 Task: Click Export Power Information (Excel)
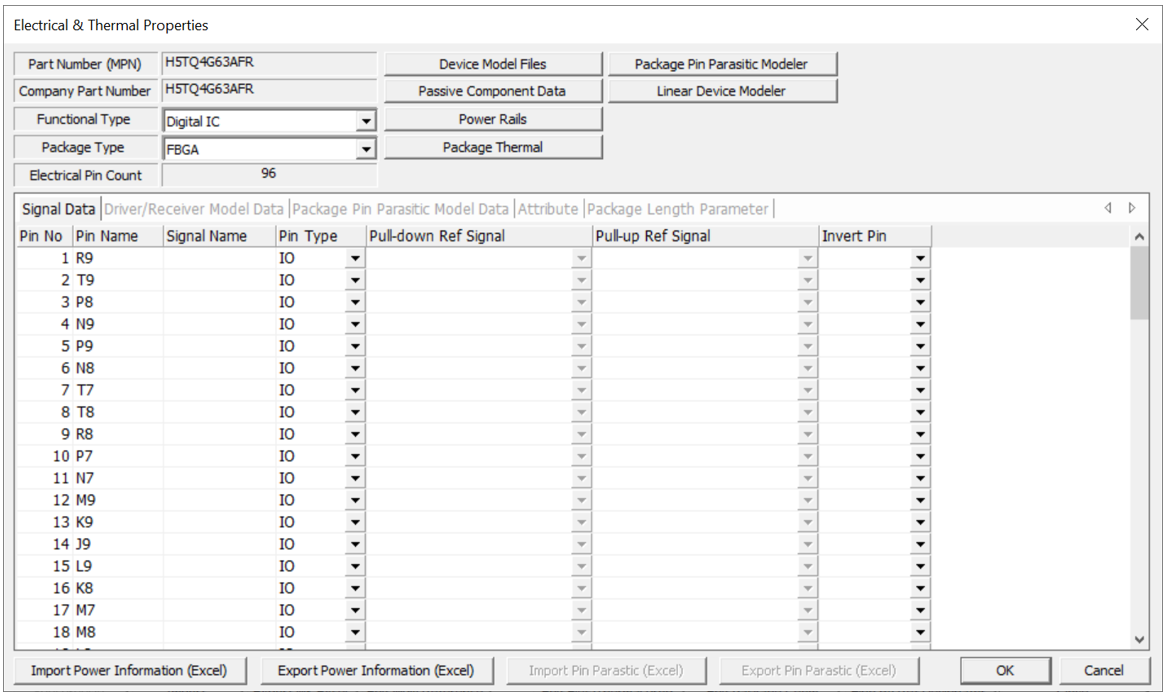(376, 670)
